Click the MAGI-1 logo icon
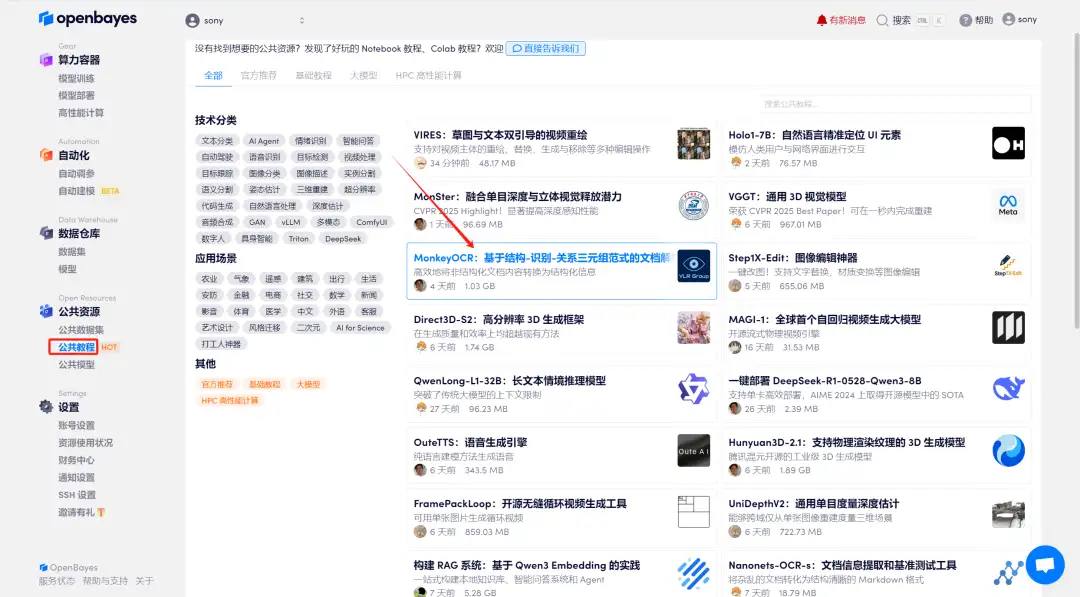 tap(1008, 327)
